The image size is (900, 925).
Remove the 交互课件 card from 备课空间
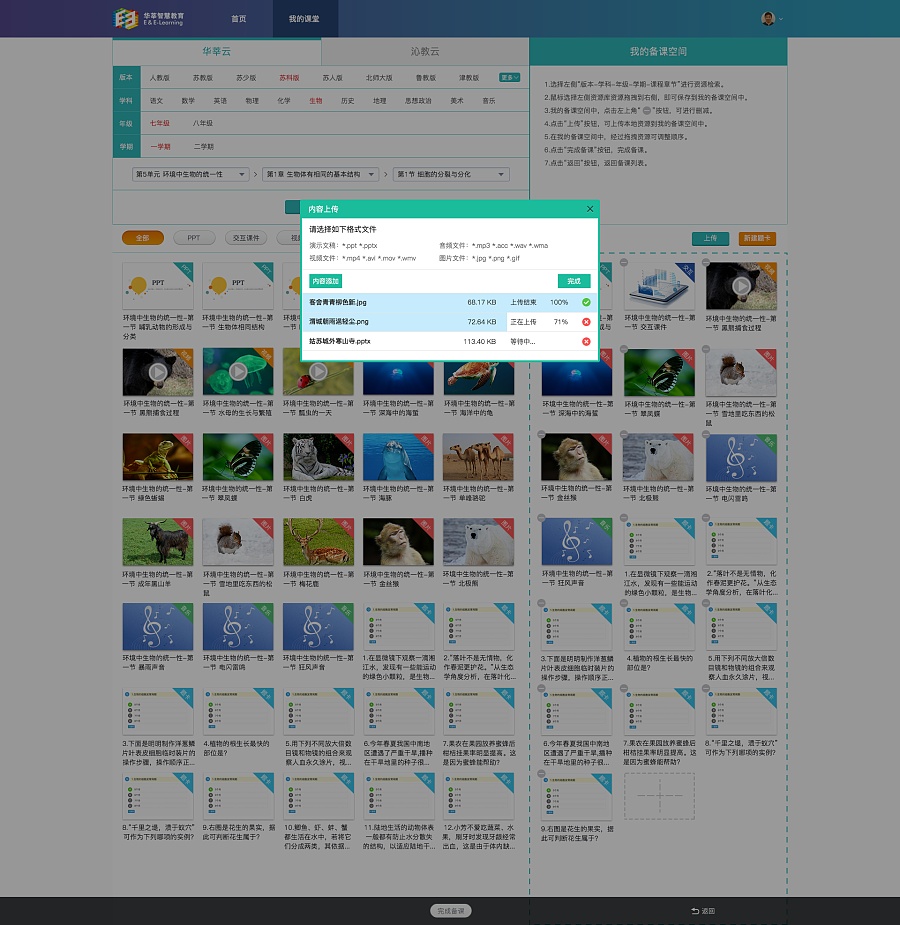[624, 263]
